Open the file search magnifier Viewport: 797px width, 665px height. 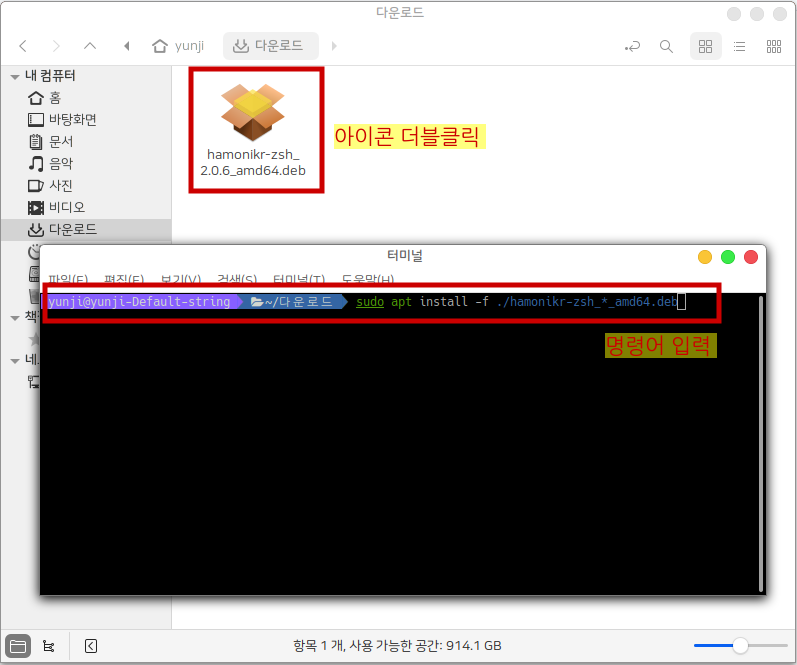(666, 46)
